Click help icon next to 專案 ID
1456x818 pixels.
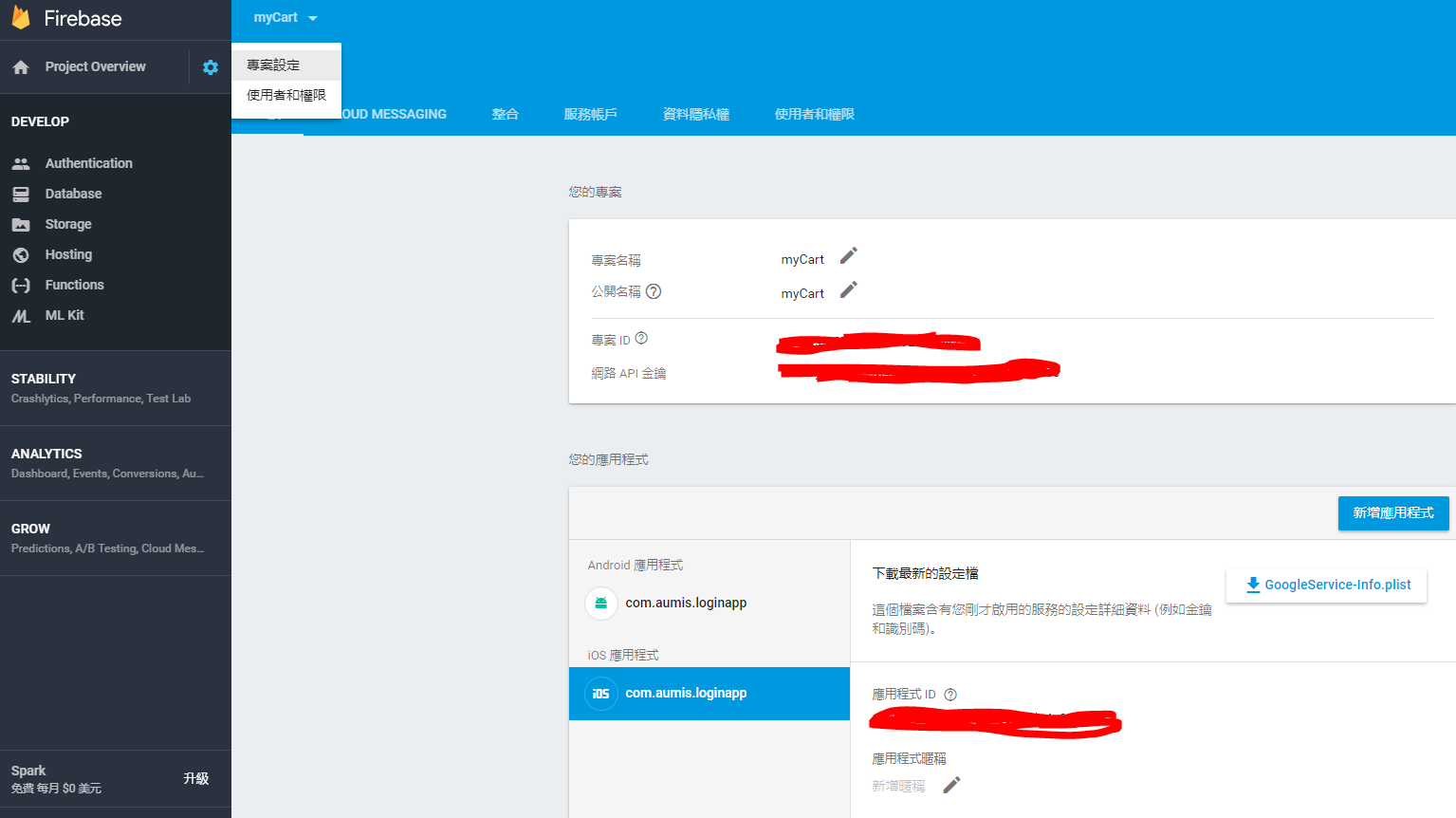coord(641,338)
